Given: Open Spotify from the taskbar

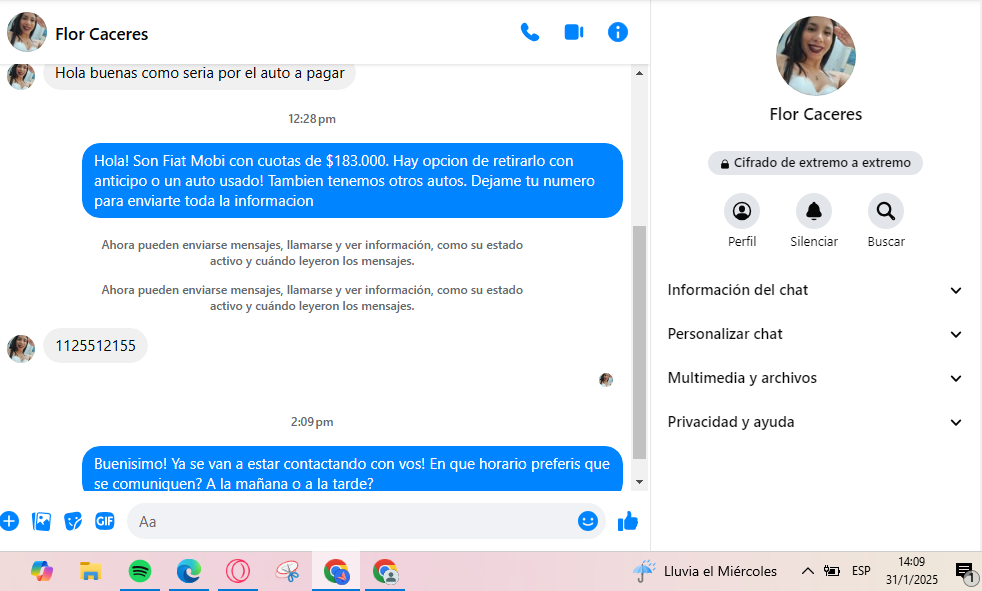Looking at the screenshot, I should 140,571.
